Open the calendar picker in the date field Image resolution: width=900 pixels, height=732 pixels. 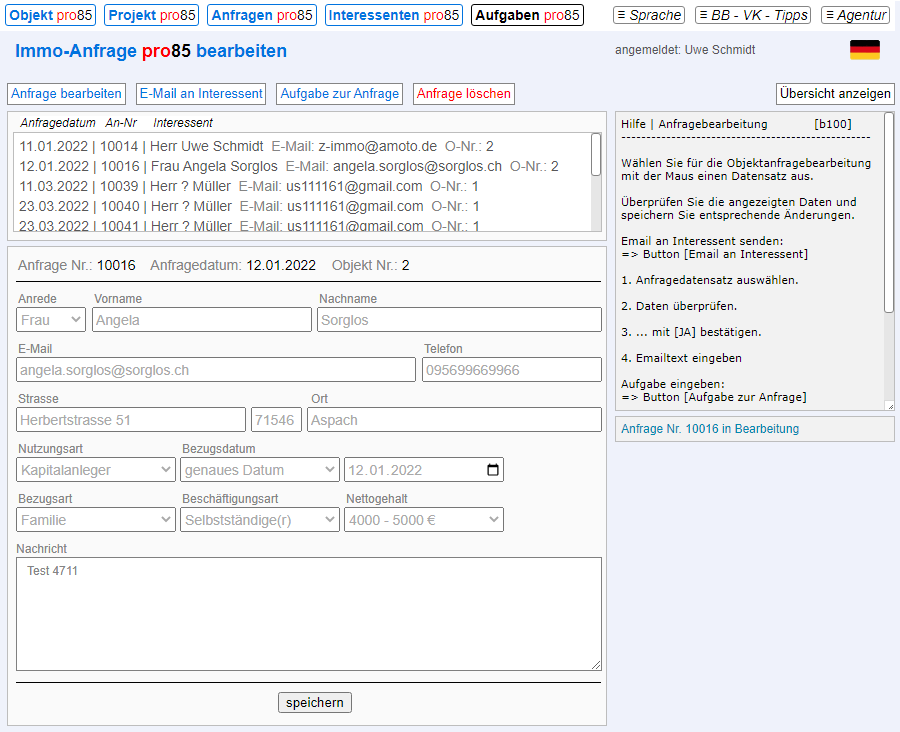(x=492, y=470)
